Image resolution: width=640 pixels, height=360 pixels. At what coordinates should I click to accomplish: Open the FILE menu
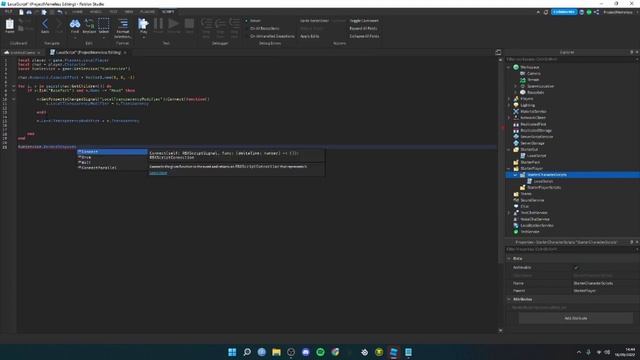click(8, 12)
